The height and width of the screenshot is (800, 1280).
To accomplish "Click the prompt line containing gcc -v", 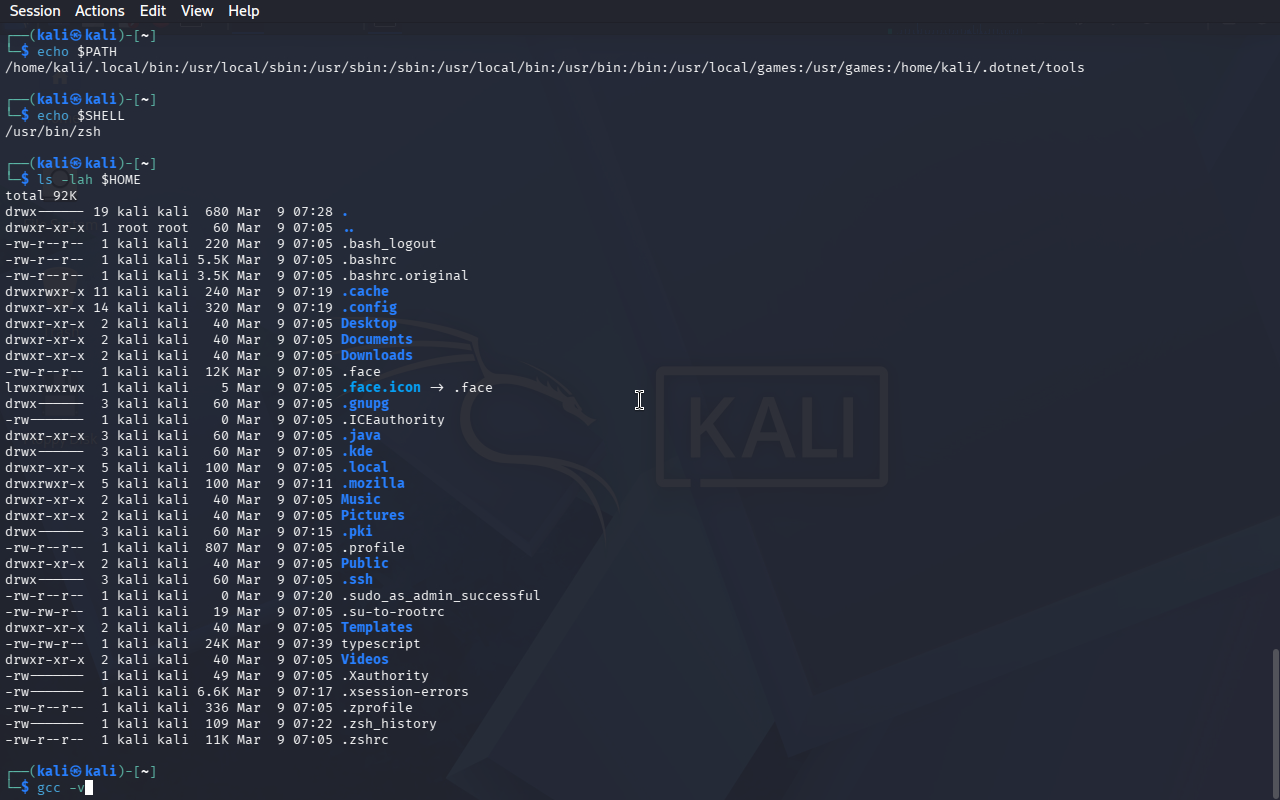I will 61,788.
